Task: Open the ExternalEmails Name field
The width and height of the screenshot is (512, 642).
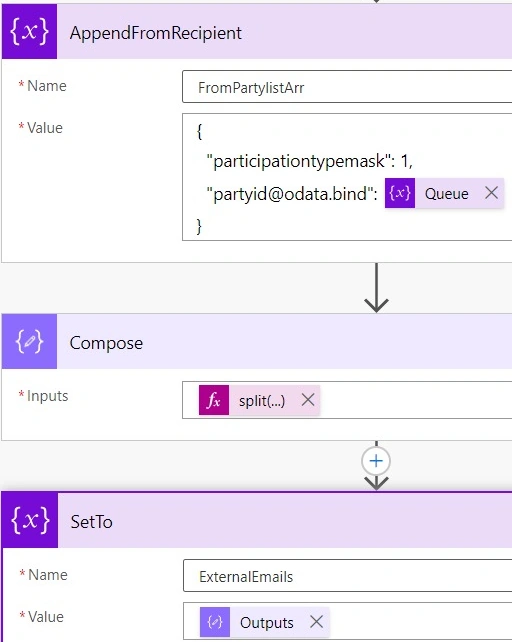Action: [x=347, y=576]
